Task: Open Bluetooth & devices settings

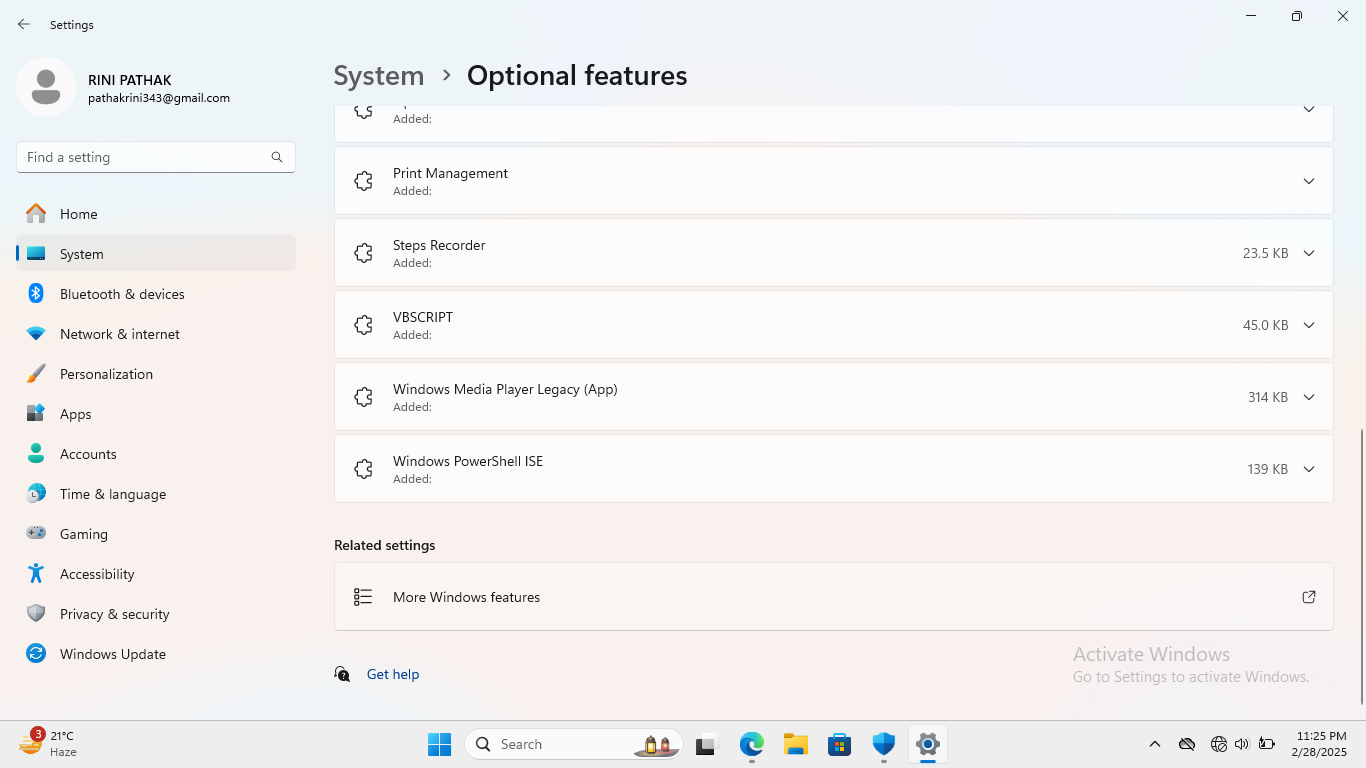Action: [x=122, y=294]
